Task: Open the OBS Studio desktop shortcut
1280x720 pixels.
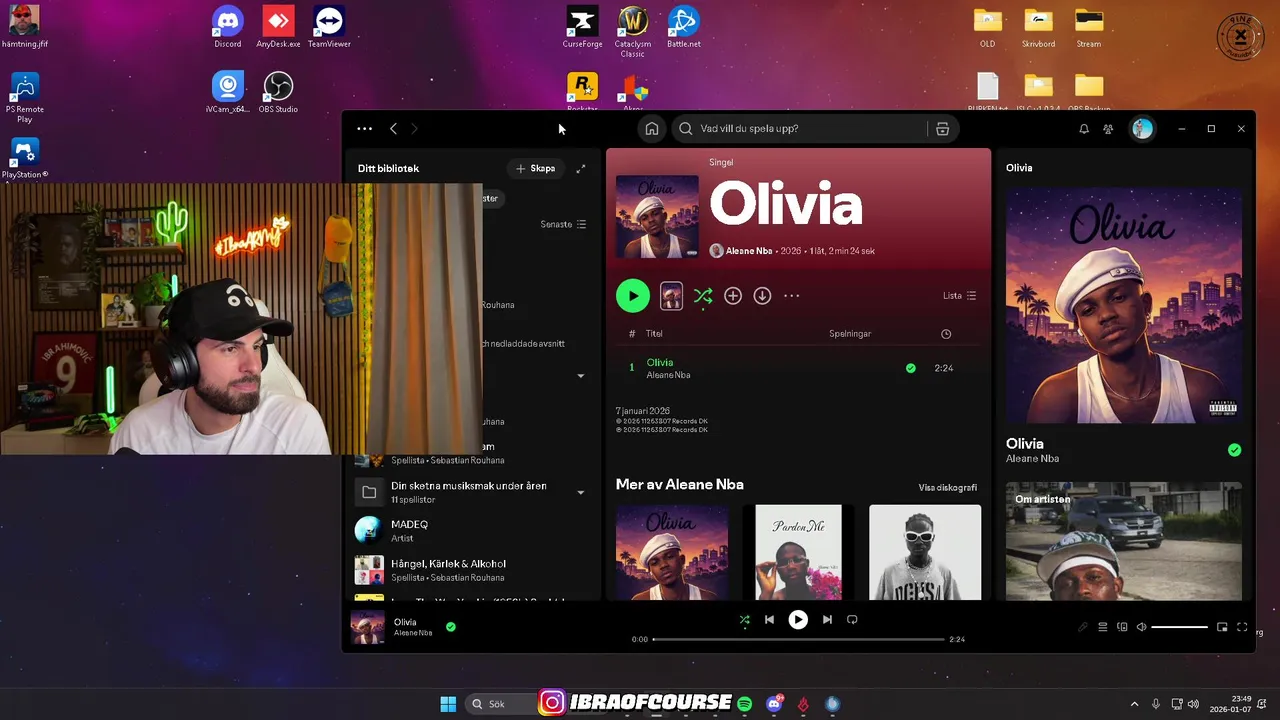Action: (278, 92)
